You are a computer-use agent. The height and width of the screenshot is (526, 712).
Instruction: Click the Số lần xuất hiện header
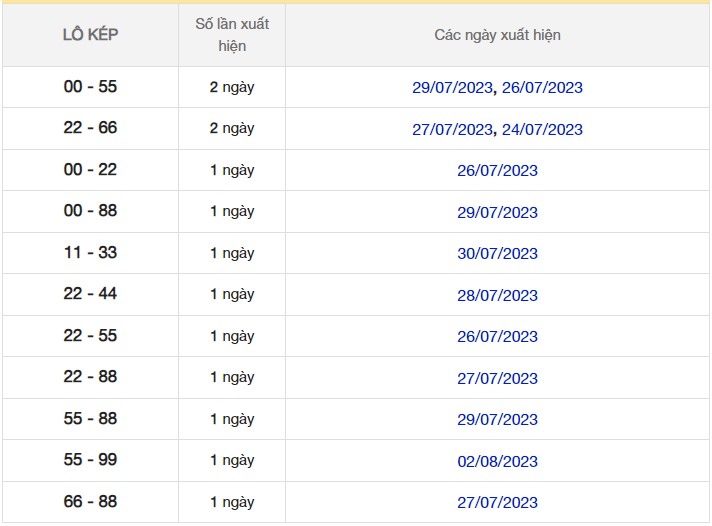coord(232,35)
